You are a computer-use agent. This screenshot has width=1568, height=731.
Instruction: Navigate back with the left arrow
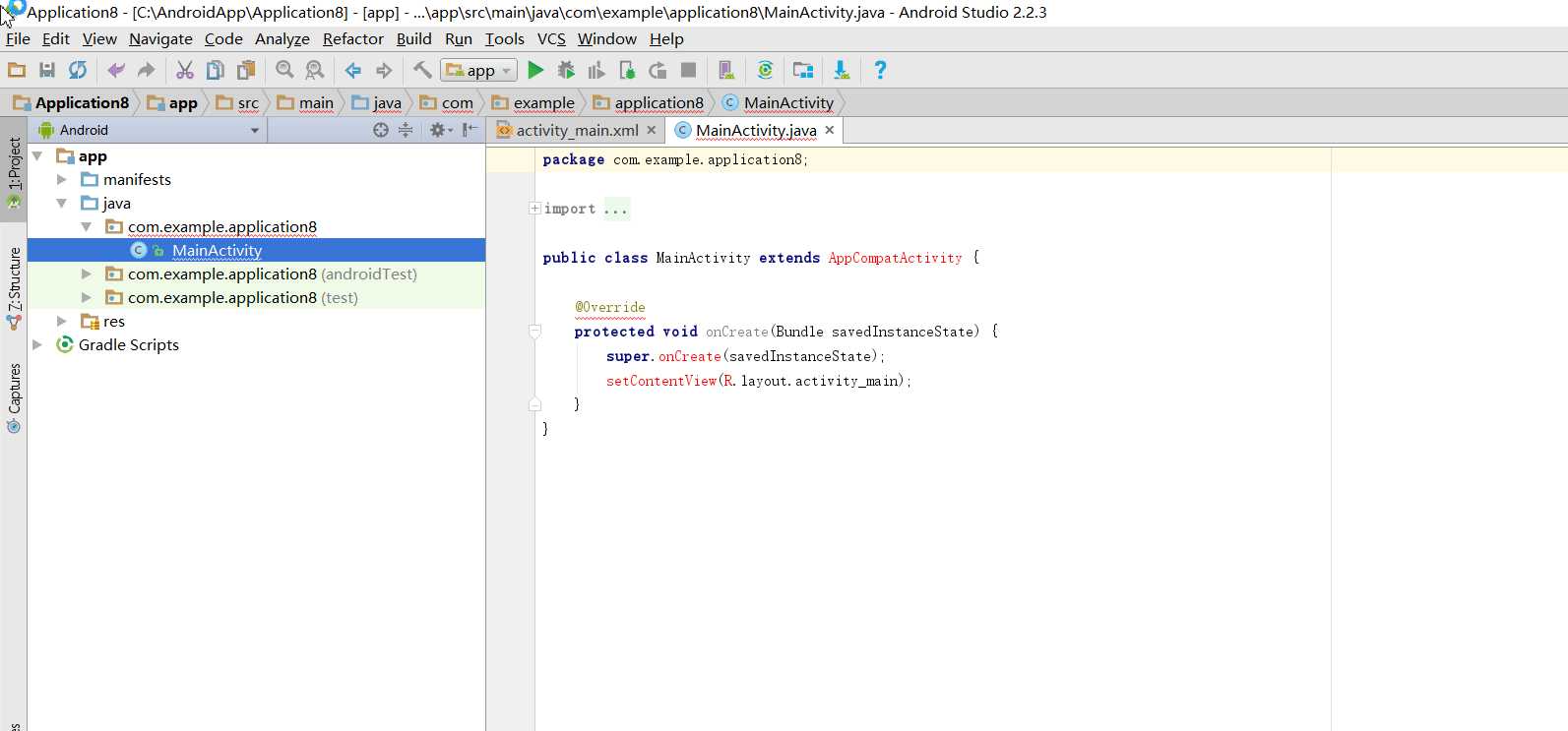click(x=353, y=70)
